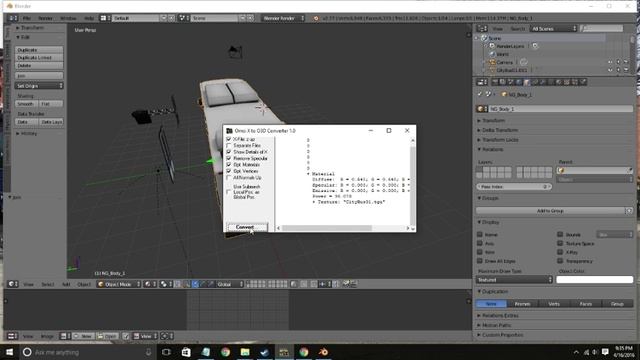Screen dimensions: 640x360
Task: Toggle the Opt. Vertices checkbox
Action: pyautogui.click(x=229, y=171)
